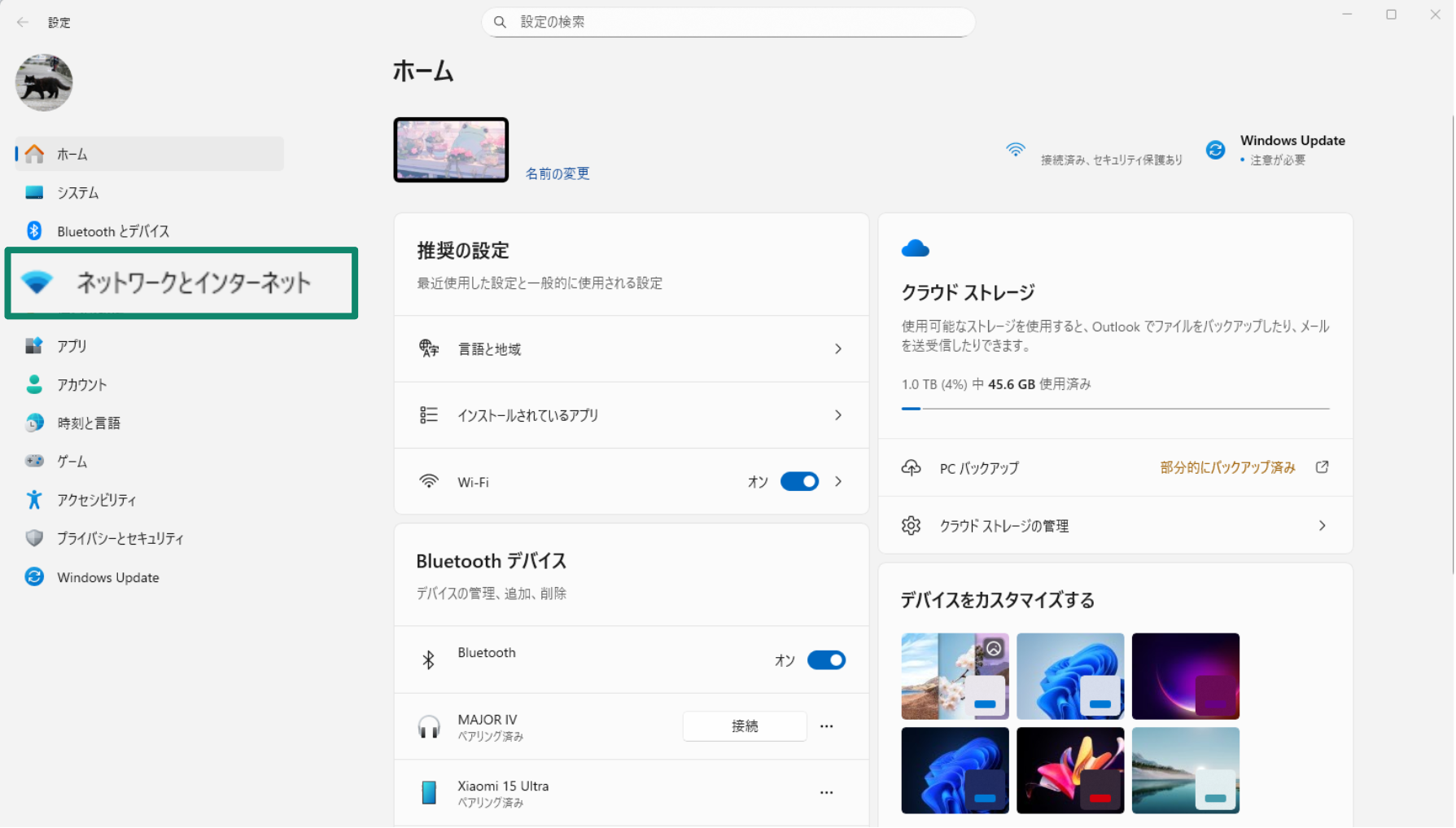Go to アクセシビリティ settings in sidebar
This screenshot has height=828, width=1456.
pos(96,500)
